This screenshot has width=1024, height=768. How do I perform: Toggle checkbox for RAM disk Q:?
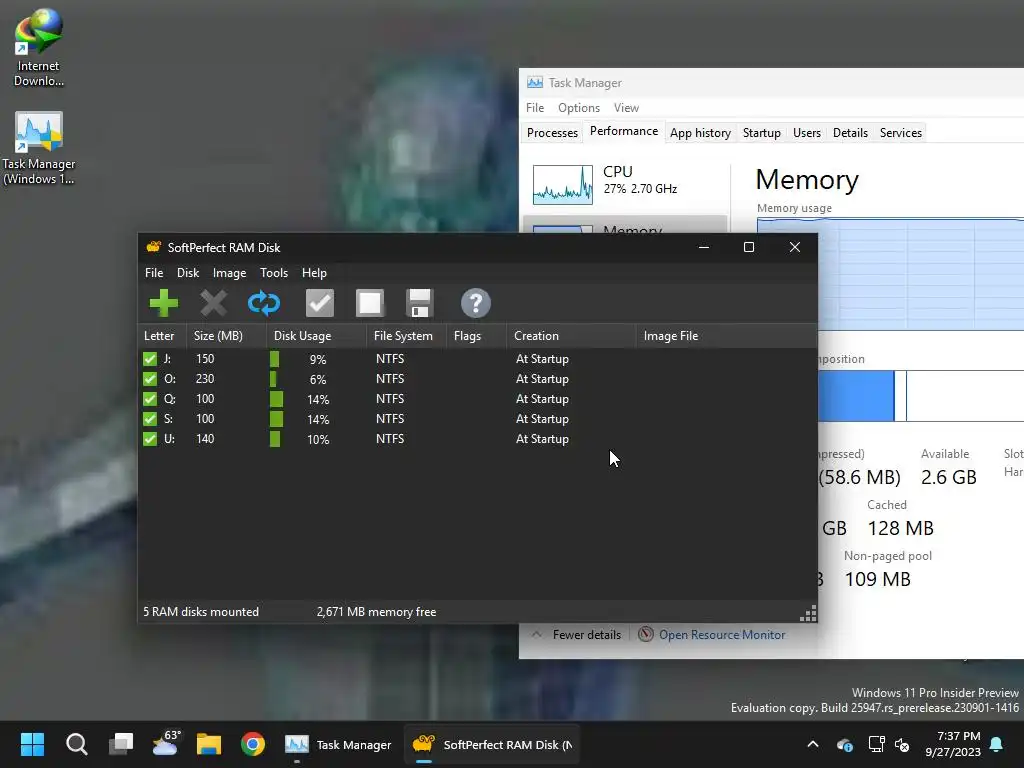pyautogui.click(x=150, y=399)
